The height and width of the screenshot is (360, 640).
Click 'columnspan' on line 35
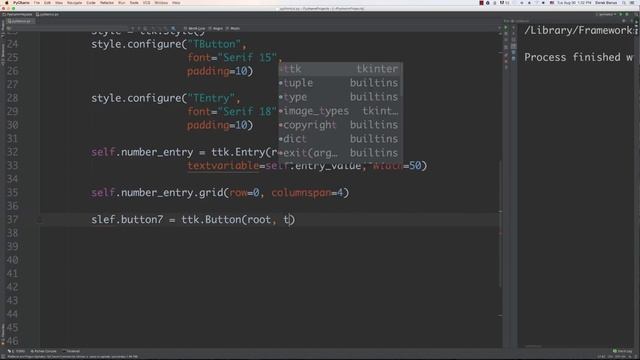pyautogui.click(x=301, y=193)
